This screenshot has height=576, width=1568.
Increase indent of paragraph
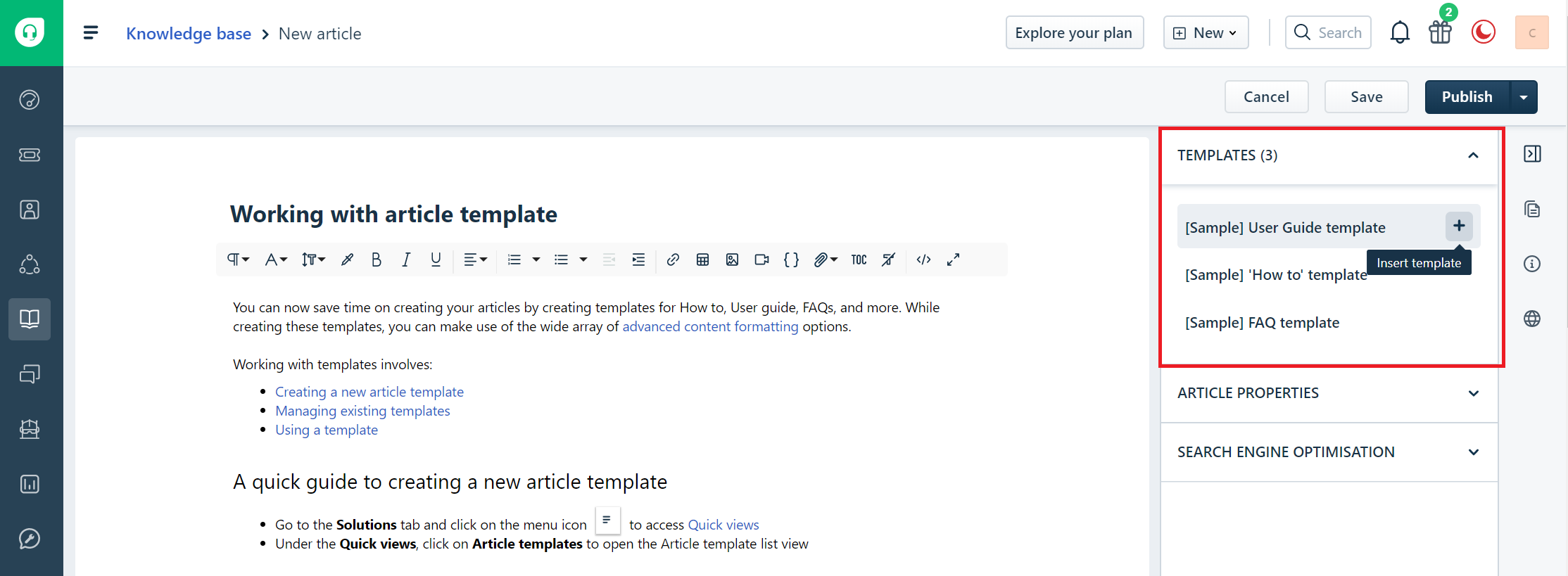tap(638, 260)
